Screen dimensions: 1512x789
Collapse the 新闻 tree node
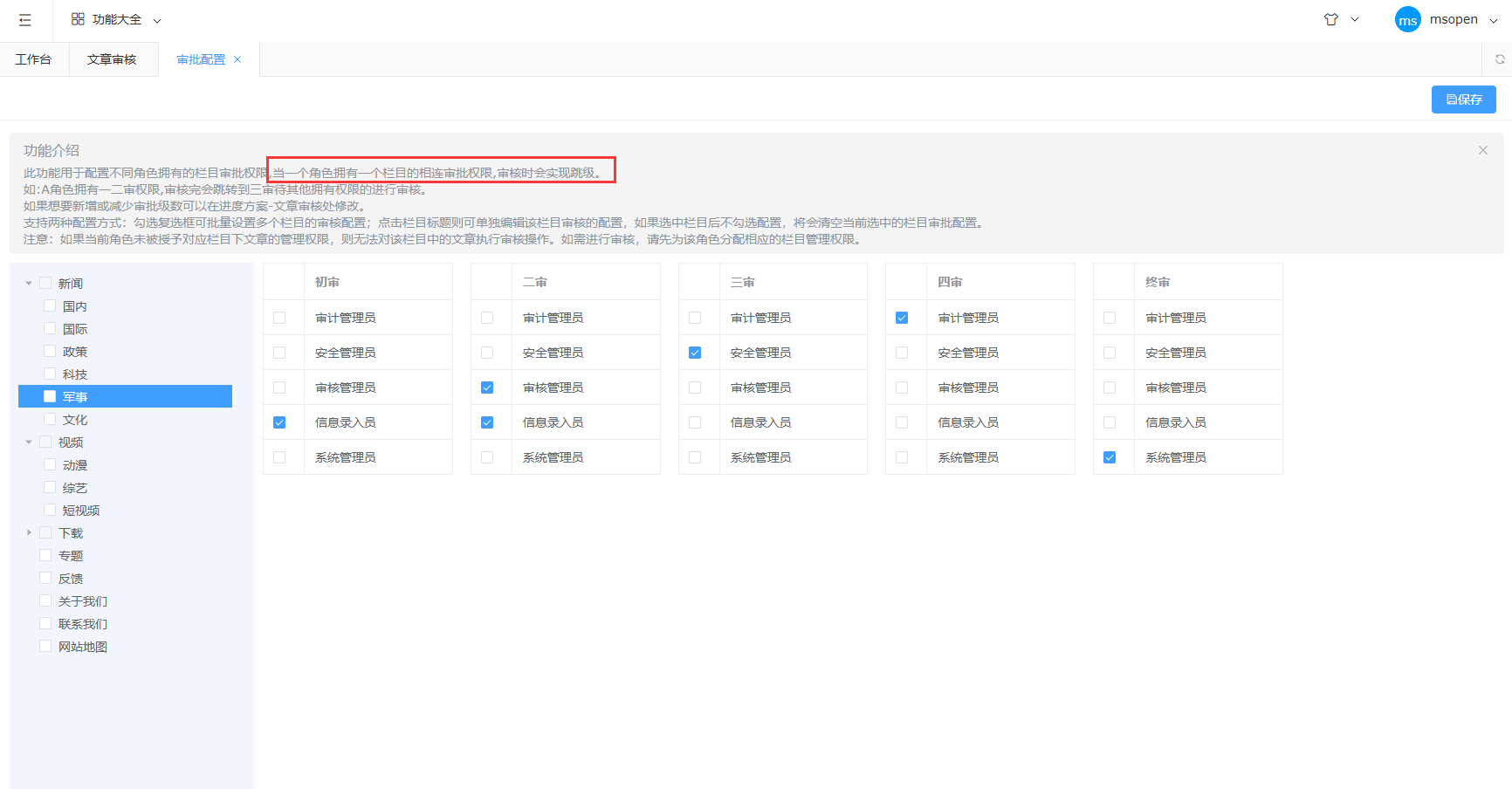click(x=29, y=284)
